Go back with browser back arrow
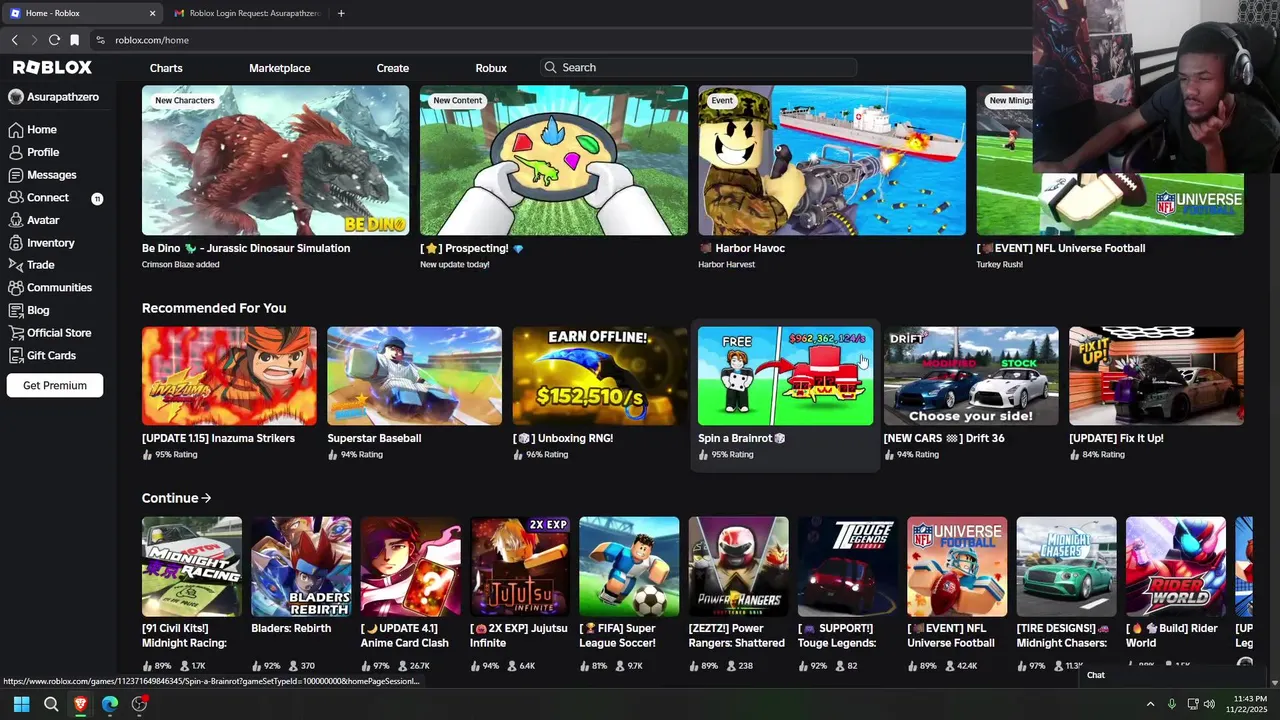1280x720 pixels. tap(14, 40)
